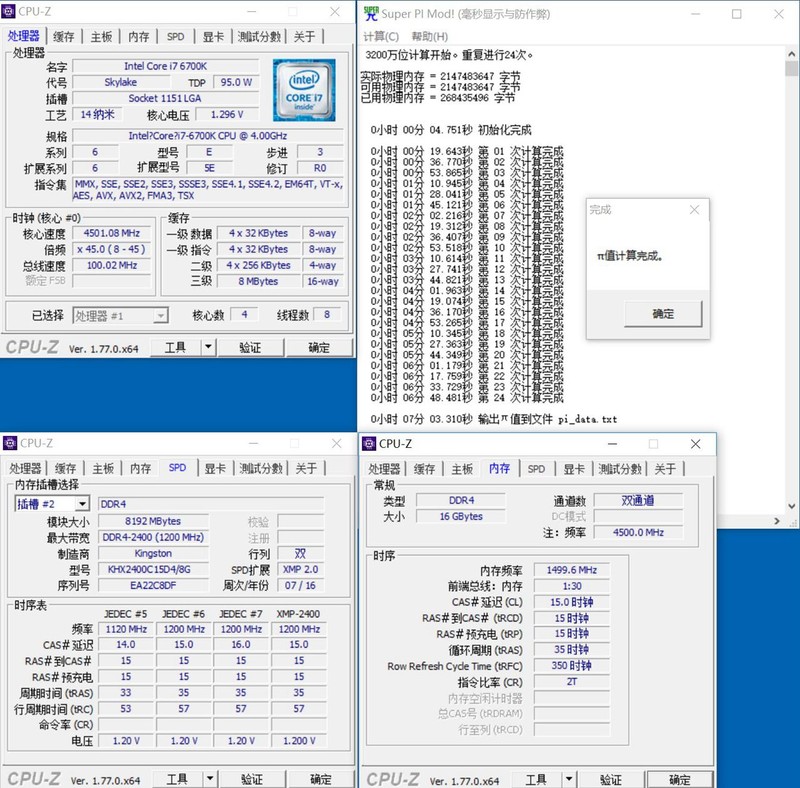
Task: Click the KHX2400C15D4/8G model number field
Action: click(x=153, y=569)
